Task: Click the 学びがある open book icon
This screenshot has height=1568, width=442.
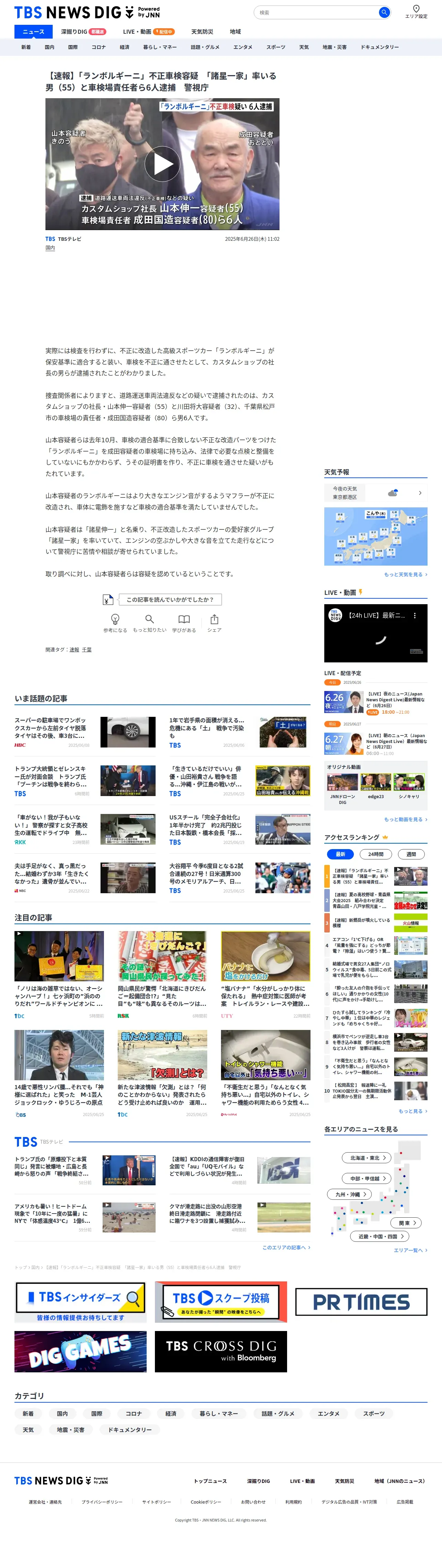Action: 183,619
